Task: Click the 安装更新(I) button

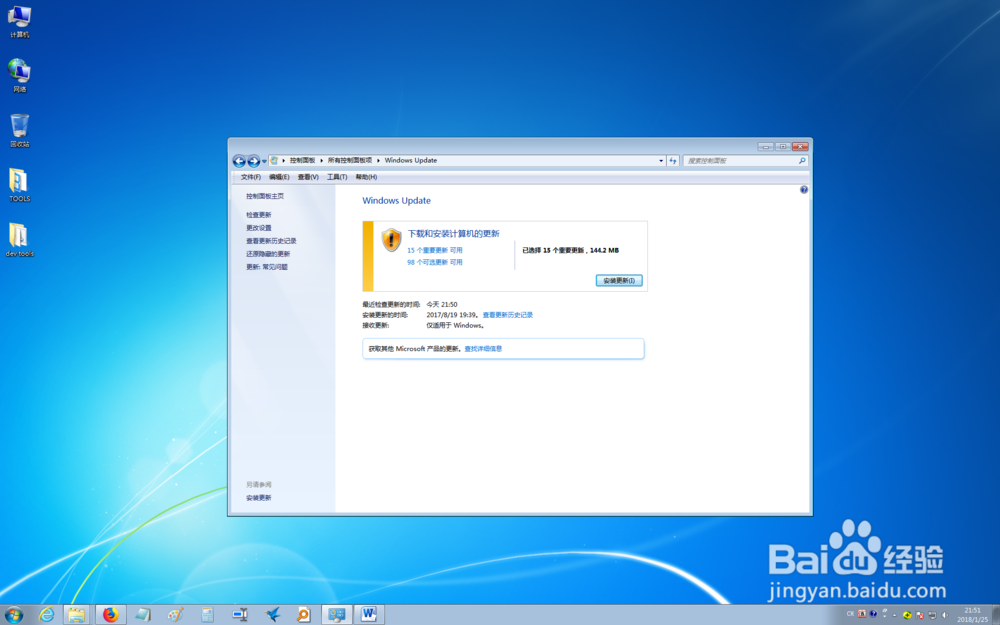Action: point(619,281)
